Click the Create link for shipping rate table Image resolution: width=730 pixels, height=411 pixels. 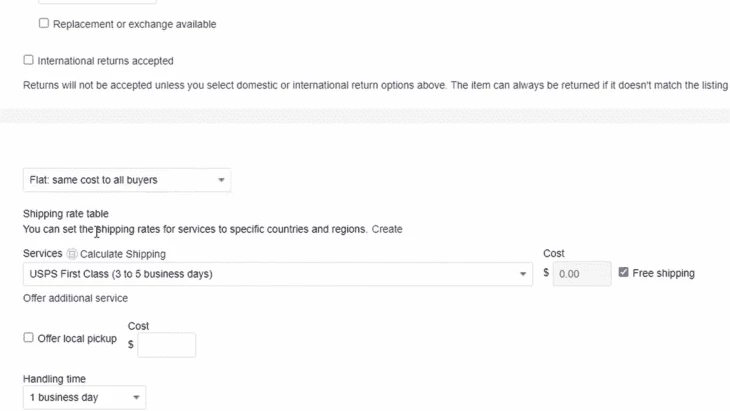point(387,229)
